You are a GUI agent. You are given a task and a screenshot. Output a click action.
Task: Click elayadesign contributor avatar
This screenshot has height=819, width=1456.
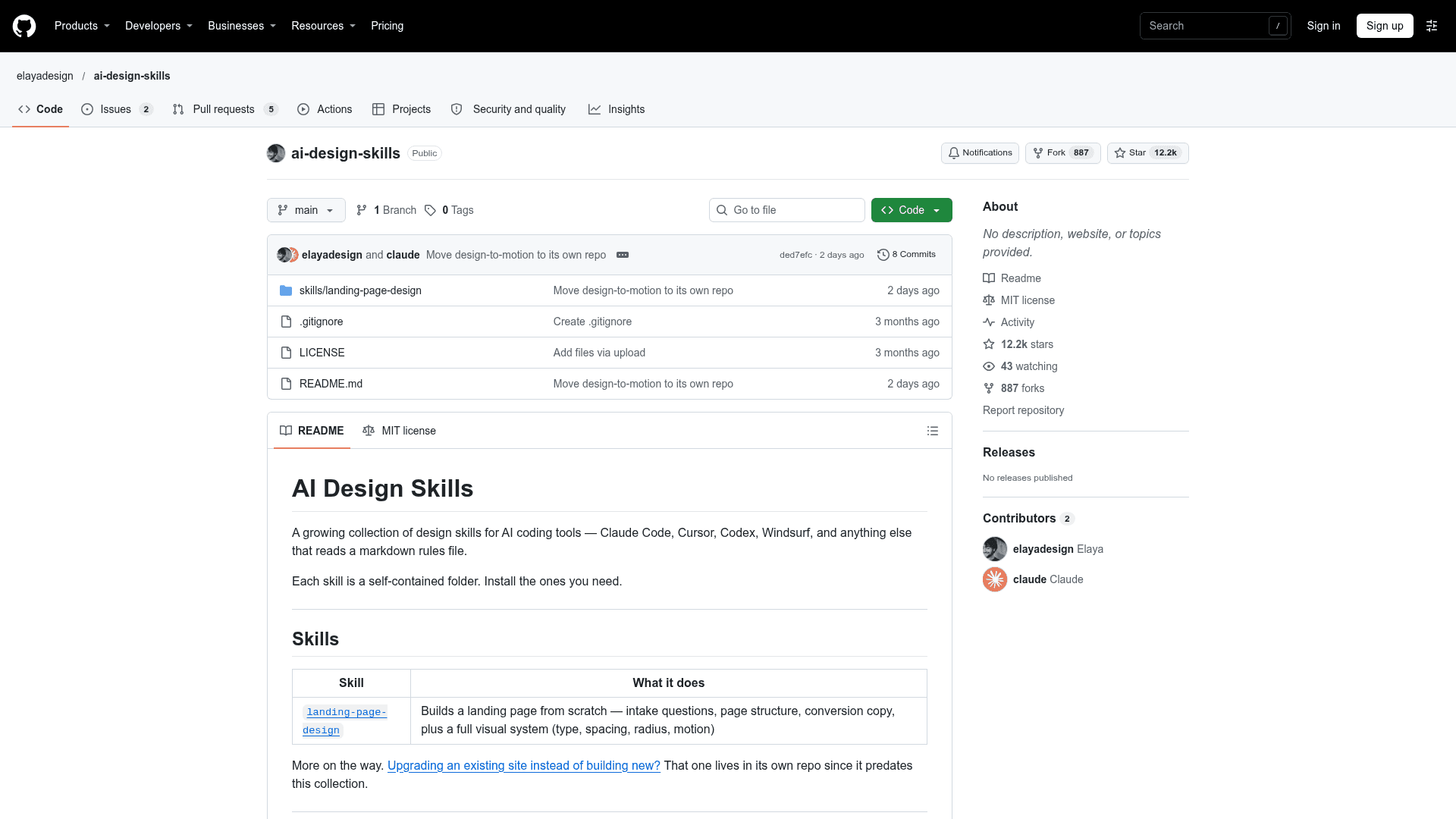995,549
